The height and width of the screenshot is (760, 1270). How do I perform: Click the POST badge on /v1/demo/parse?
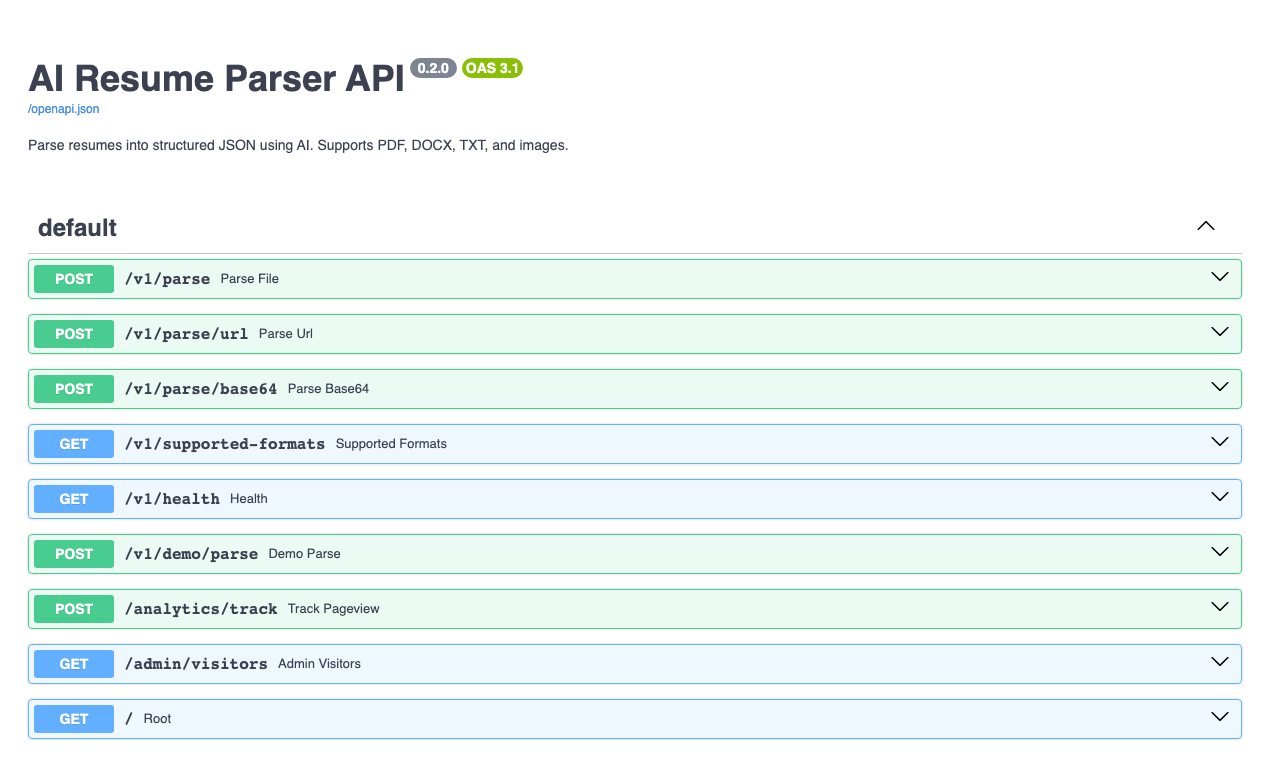73,553
